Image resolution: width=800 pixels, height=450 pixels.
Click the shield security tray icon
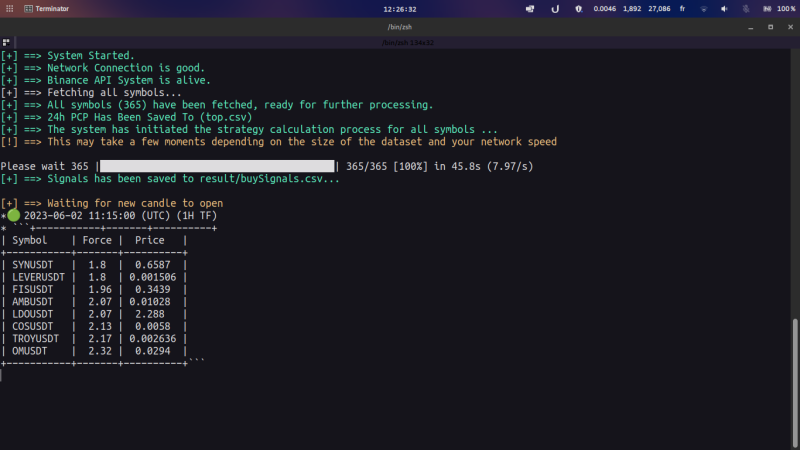coord(578,8)
